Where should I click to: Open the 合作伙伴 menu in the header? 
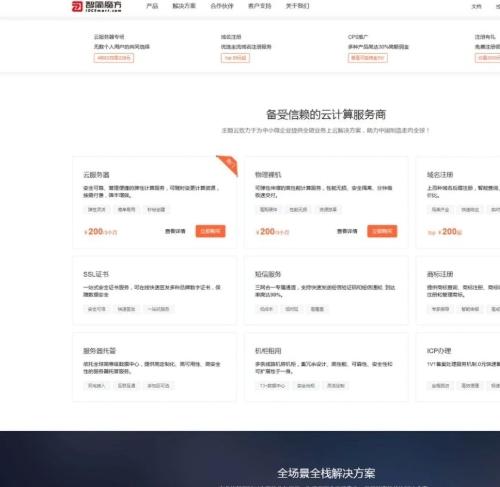click(222, 6)
